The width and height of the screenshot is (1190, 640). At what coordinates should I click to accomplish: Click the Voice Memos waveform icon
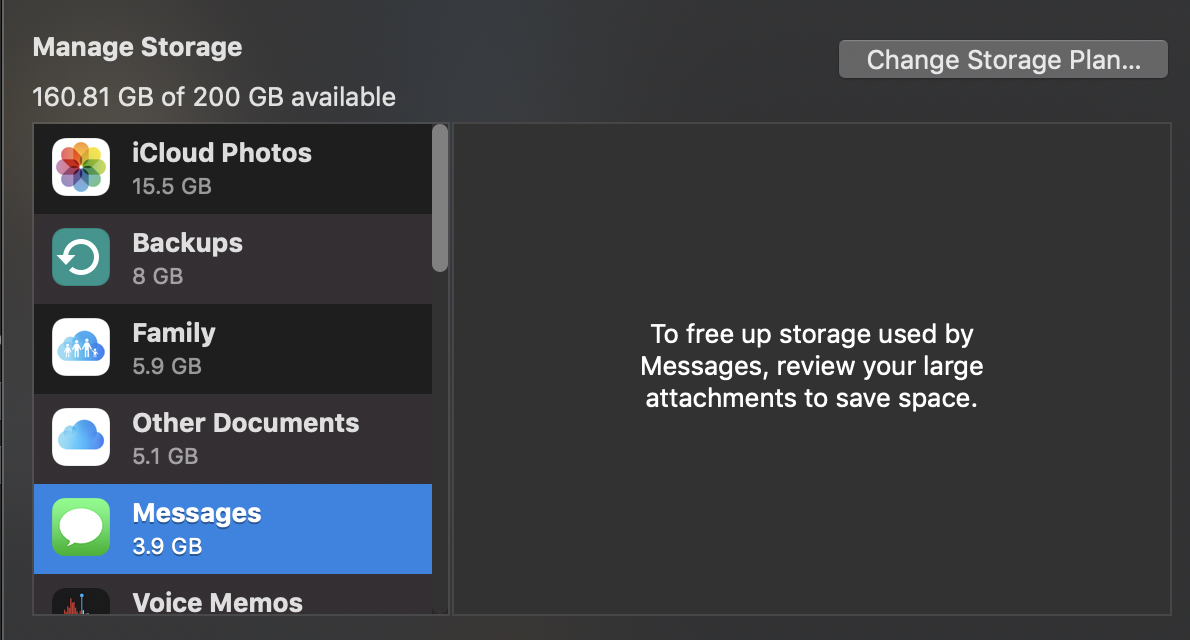(x=81, y=604)
